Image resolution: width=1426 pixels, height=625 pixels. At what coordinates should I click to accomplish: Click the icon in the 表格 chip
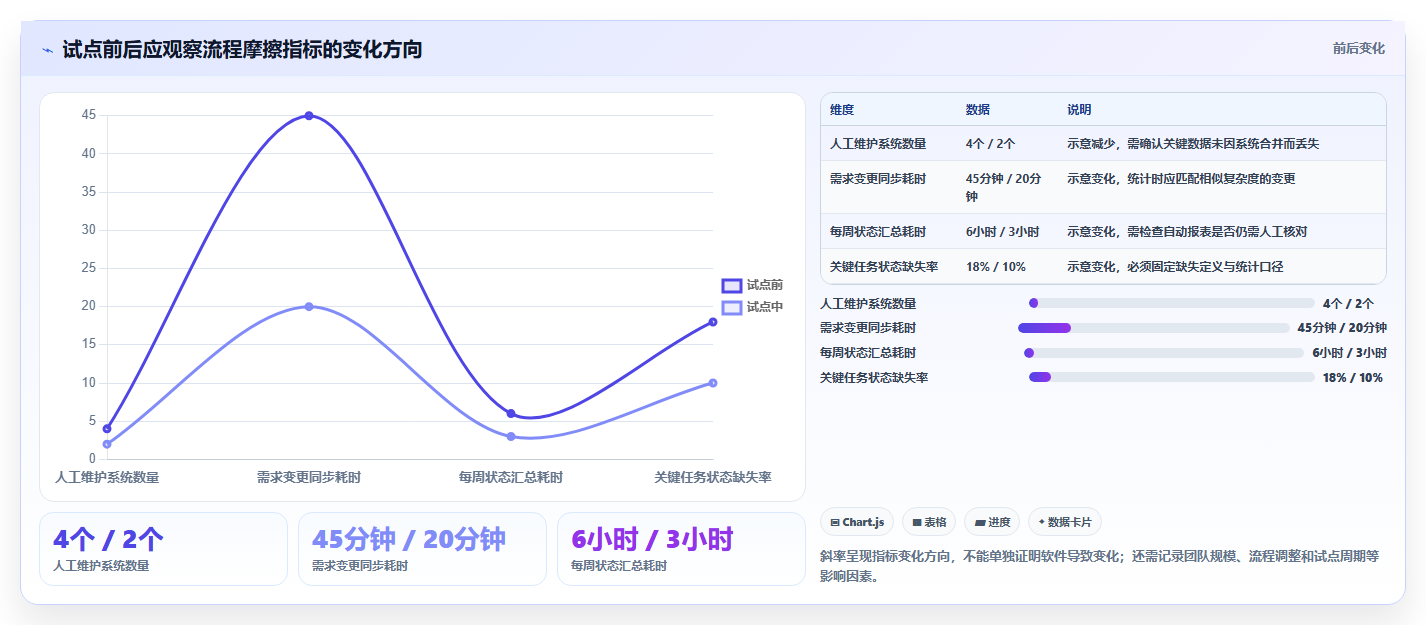tap(917, 522)
